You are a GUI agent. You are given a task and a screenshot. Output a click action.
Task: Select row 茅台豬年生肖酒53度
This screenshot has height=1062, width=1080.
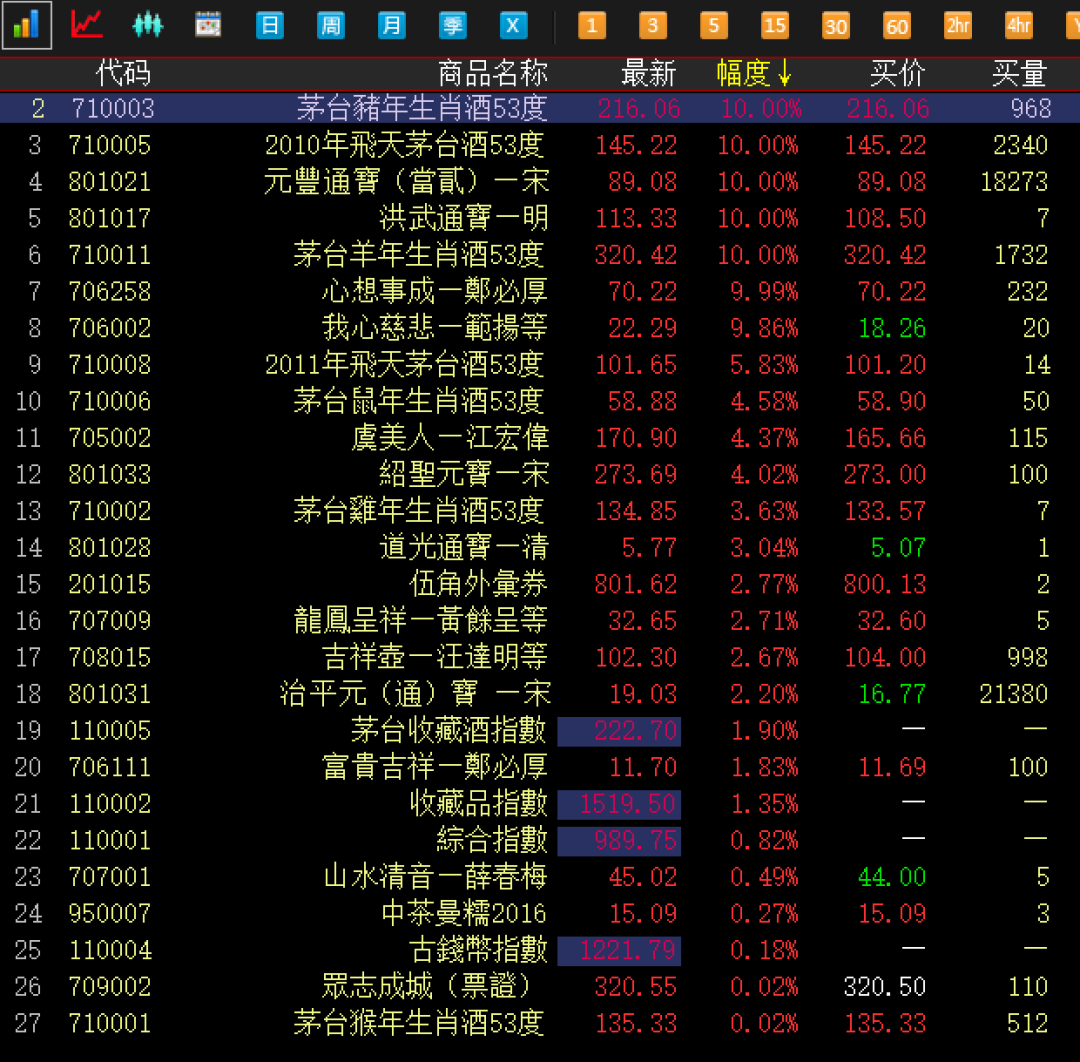(x=540, y=108)
